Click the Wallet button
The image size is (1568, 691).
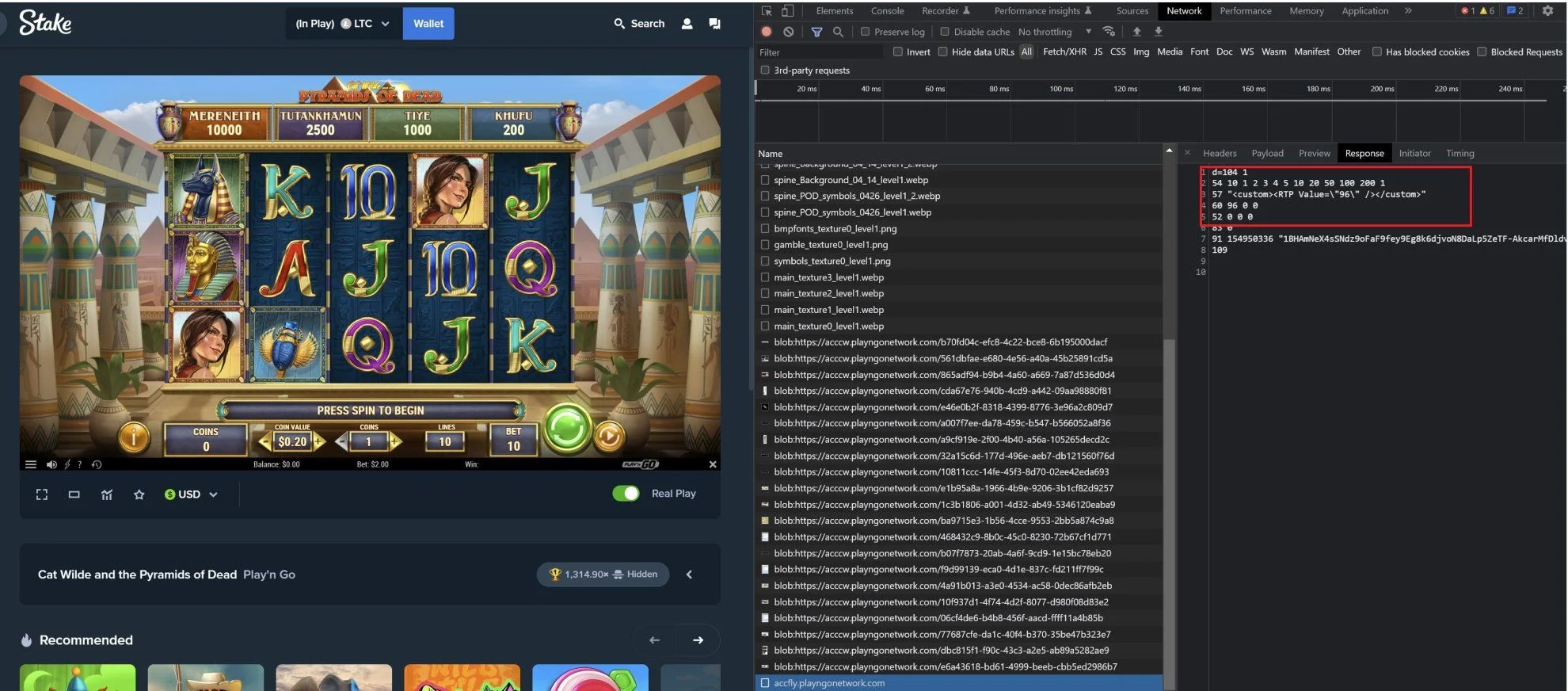point(428,24)
